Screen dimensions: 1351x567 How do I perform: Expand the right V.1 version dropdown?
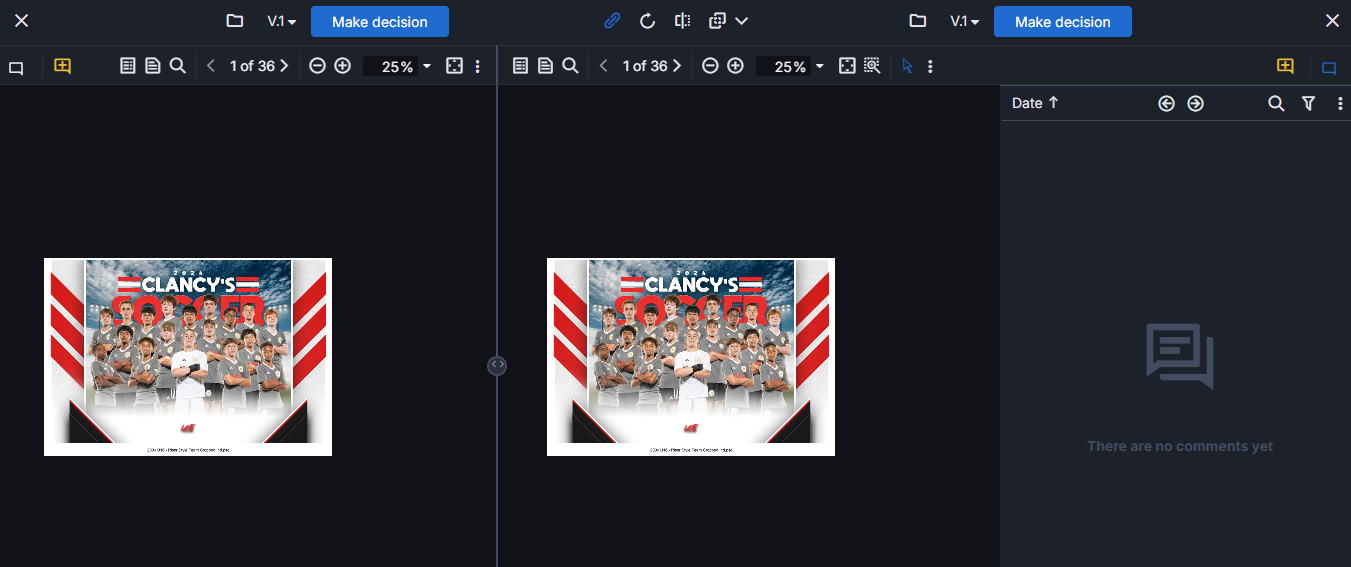965,21
